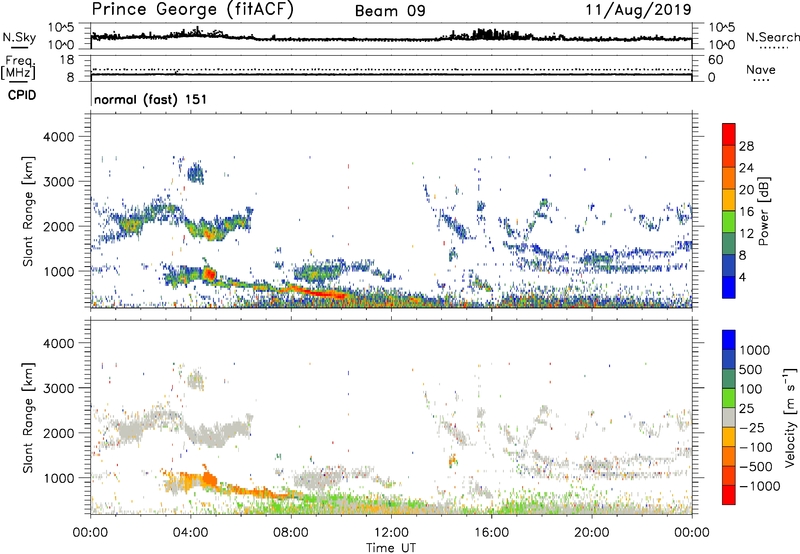Click the '16' tick on the power scale
The image size is (800, 554).
[746, 212]
